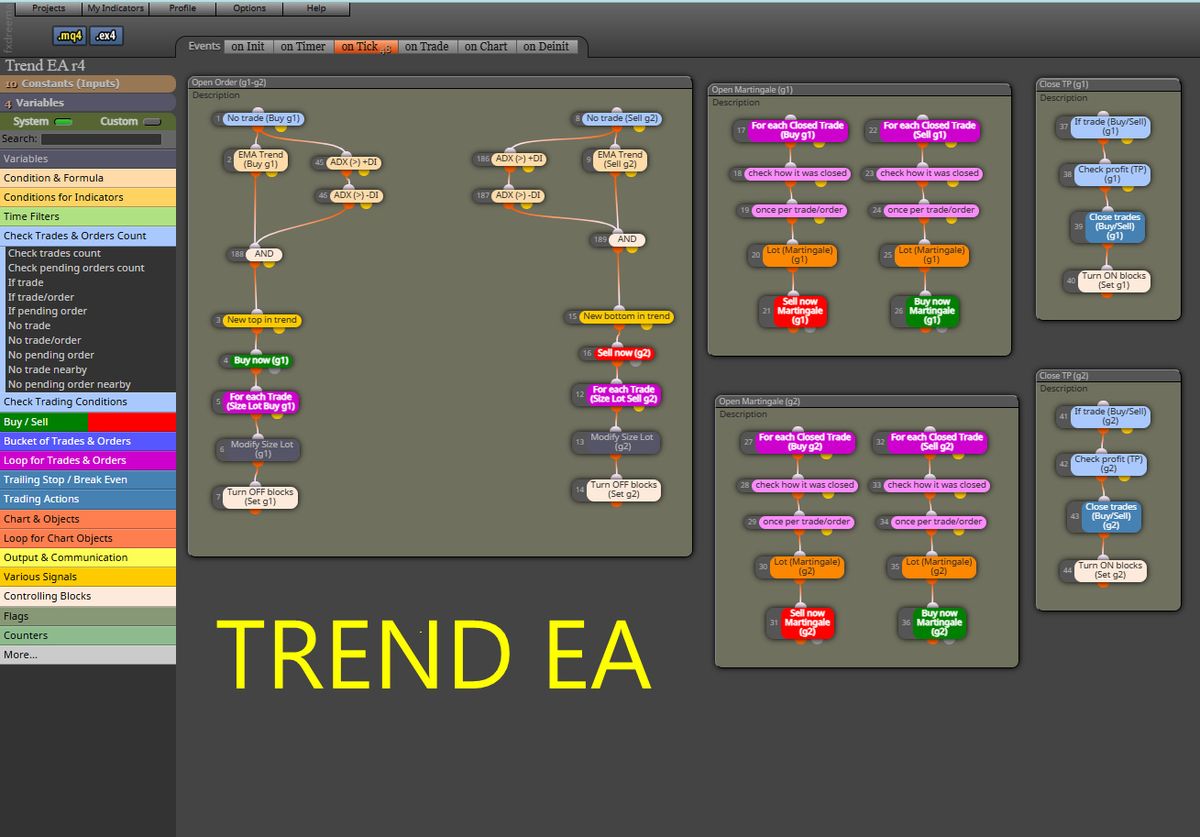Open the Options menu
This screenshot has width=1200, height=837.
click(x=249, y=8)
